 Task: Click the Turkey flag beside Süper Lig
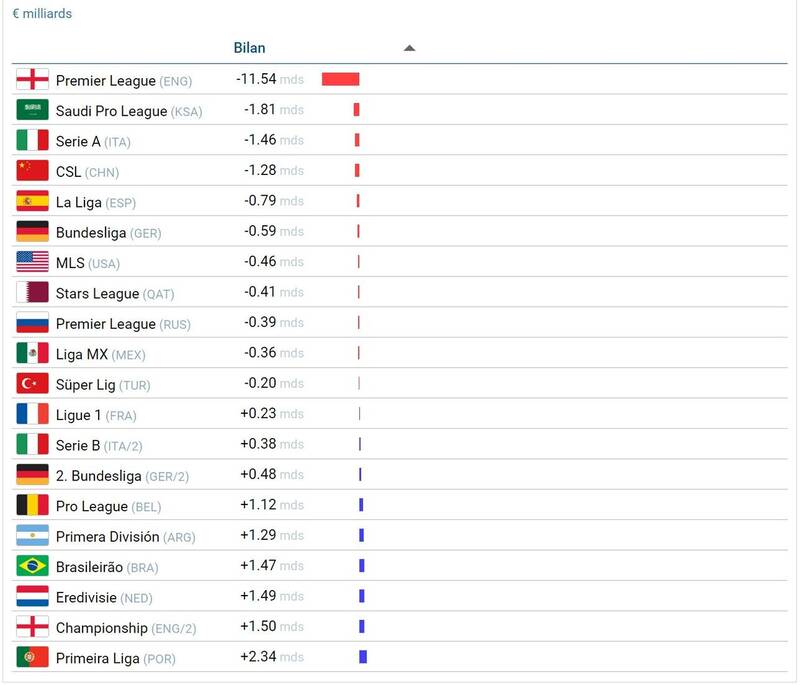click(32, 384)
